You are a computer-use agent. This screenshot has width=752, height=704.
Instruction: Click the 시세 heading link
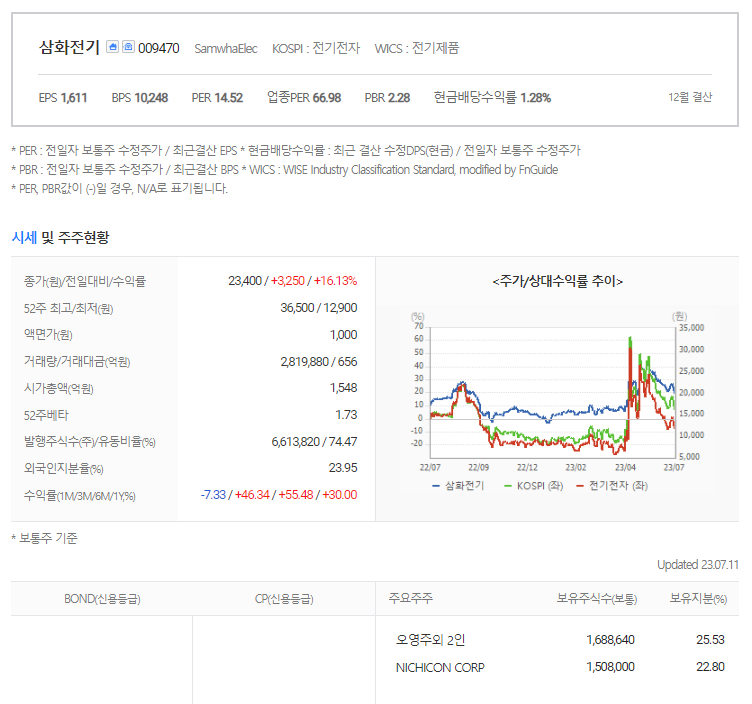[x=24, y=237]
